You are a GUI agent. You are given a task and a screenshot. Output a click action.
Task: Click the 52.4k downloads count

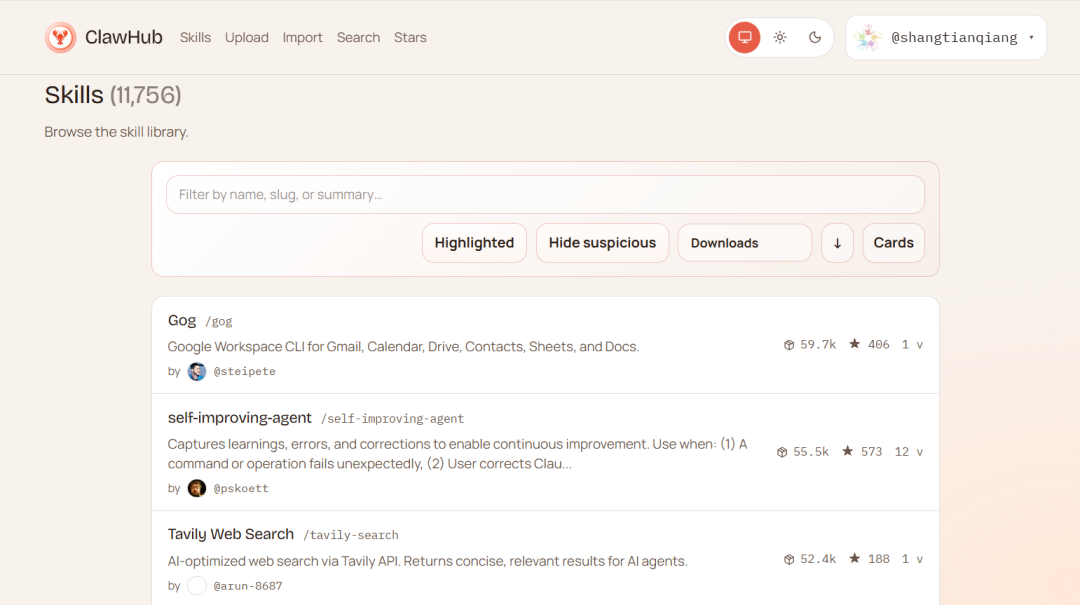pyautogui.click(x=818, y=559)
